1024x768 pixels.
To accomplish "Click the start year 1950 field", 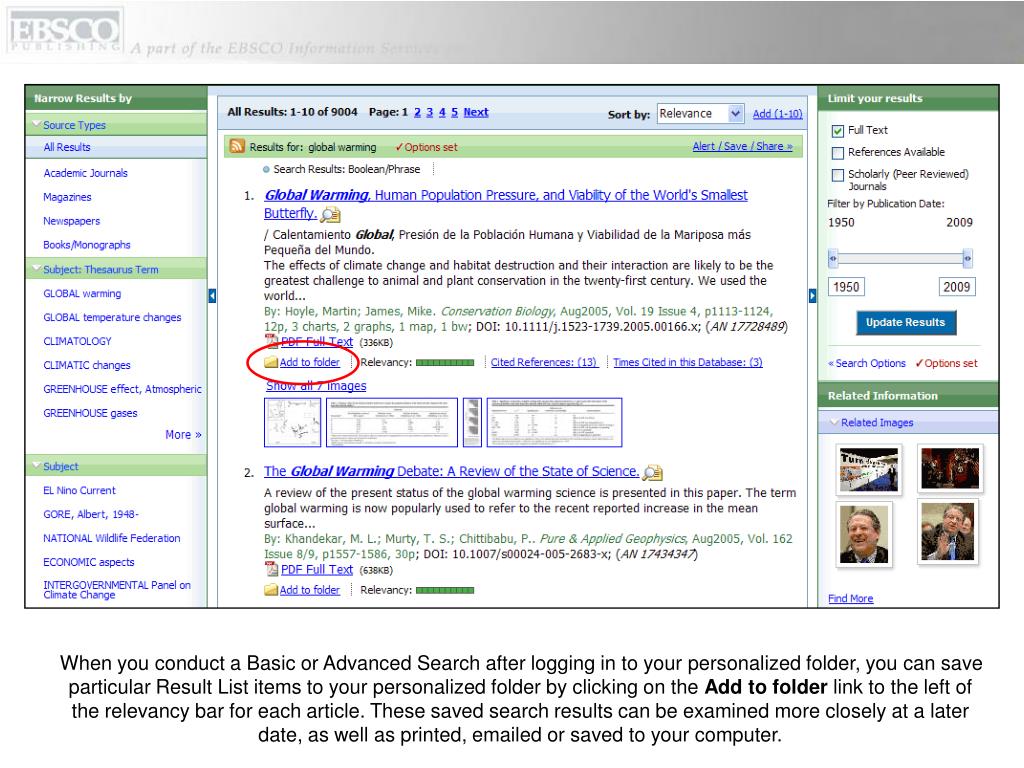I will pos(846,287).
